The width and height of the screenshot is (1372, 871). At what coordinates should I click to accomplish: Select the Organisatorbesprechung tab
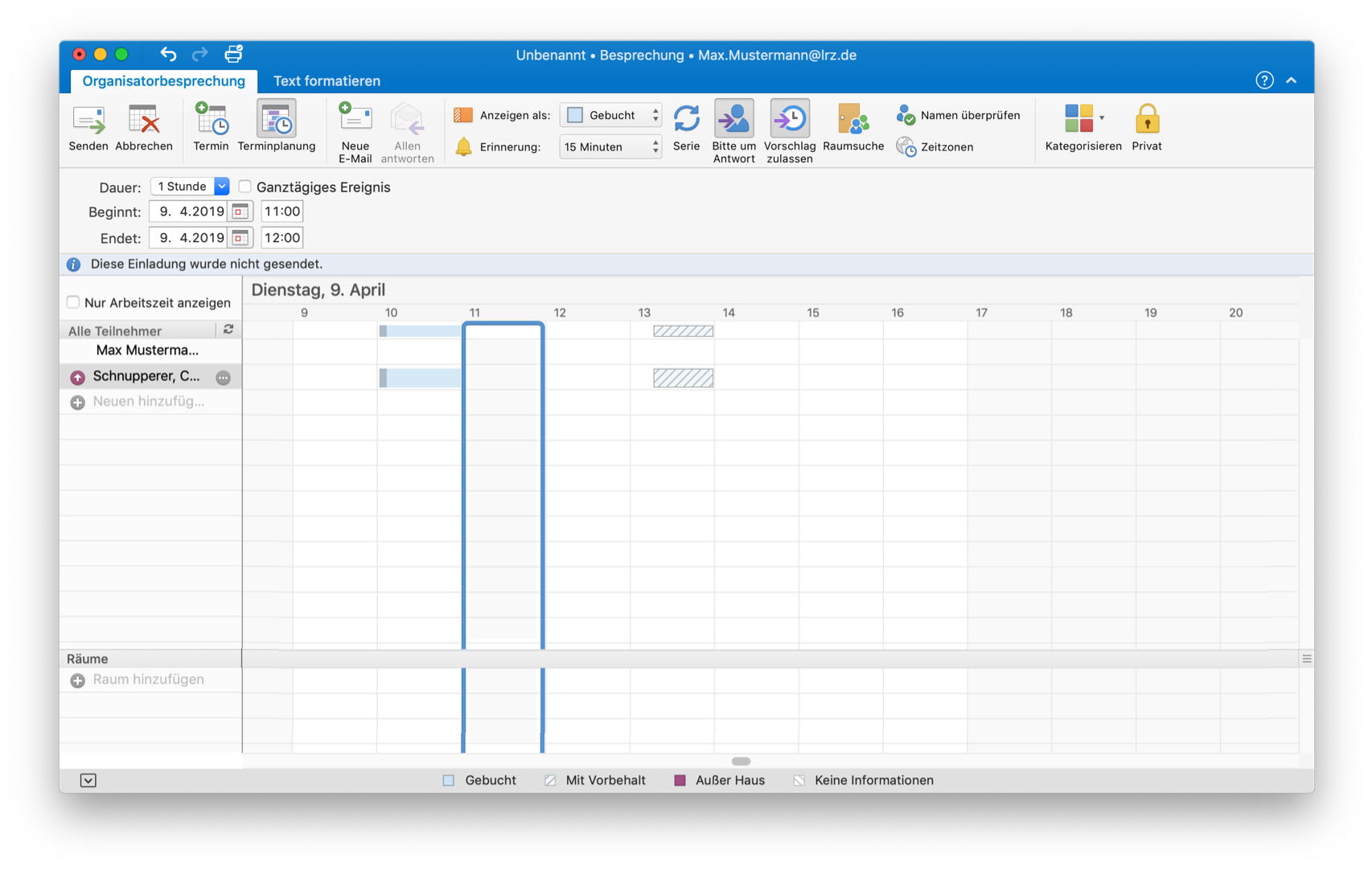click(164, 80)
